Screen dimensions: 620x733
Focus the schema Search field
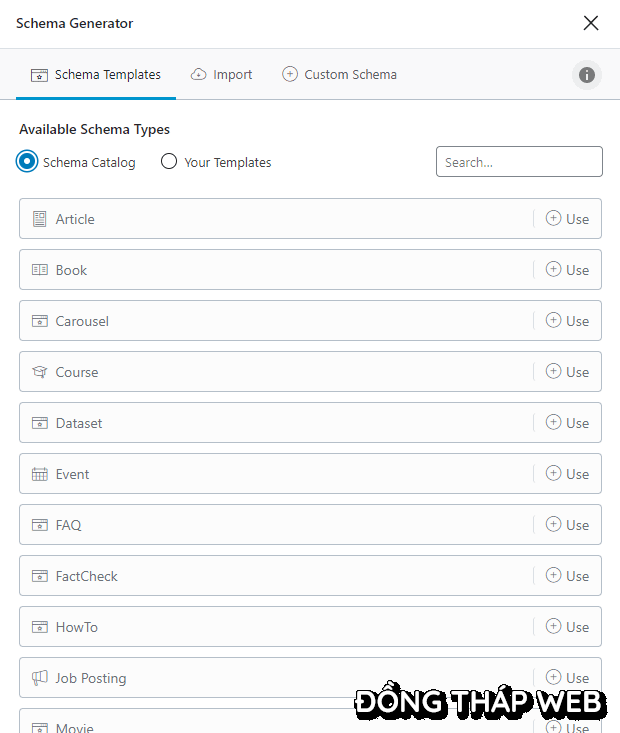[x=519, y=162]
